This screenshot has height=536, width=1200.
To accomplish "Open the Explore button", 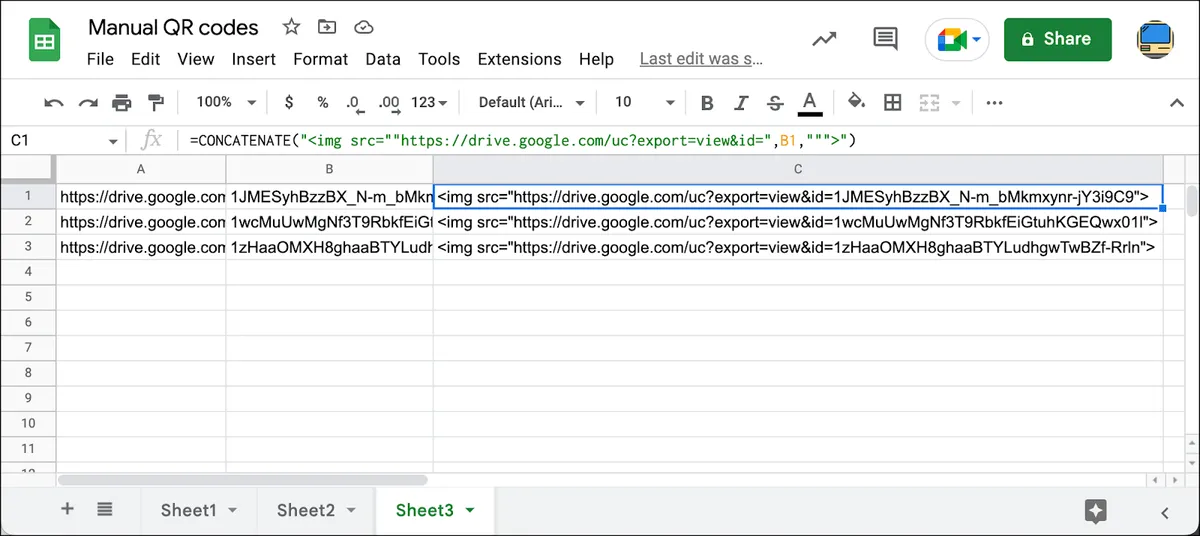I will 1096,511.
